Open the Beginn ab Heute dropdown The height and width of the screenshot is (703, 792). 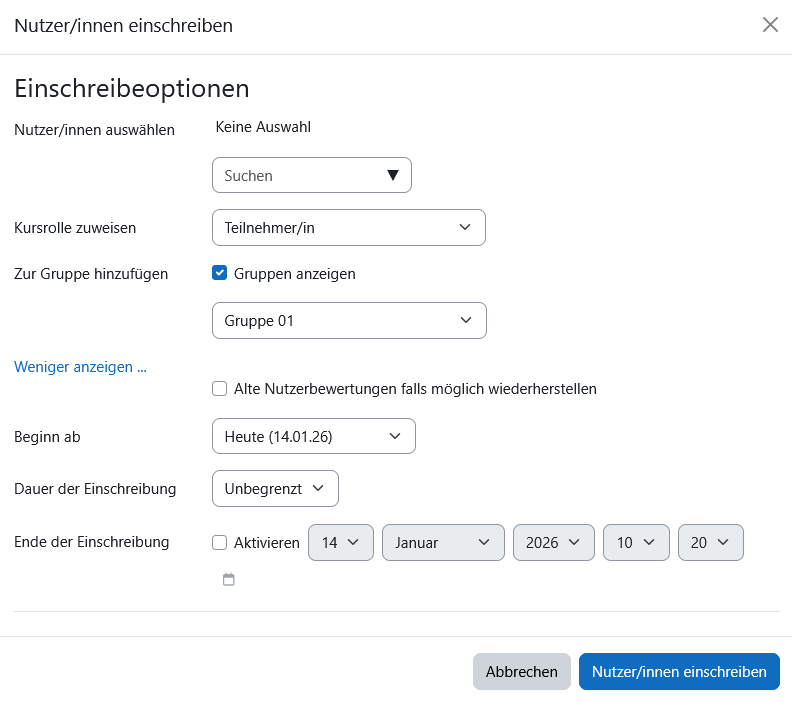tap(314, 436)
